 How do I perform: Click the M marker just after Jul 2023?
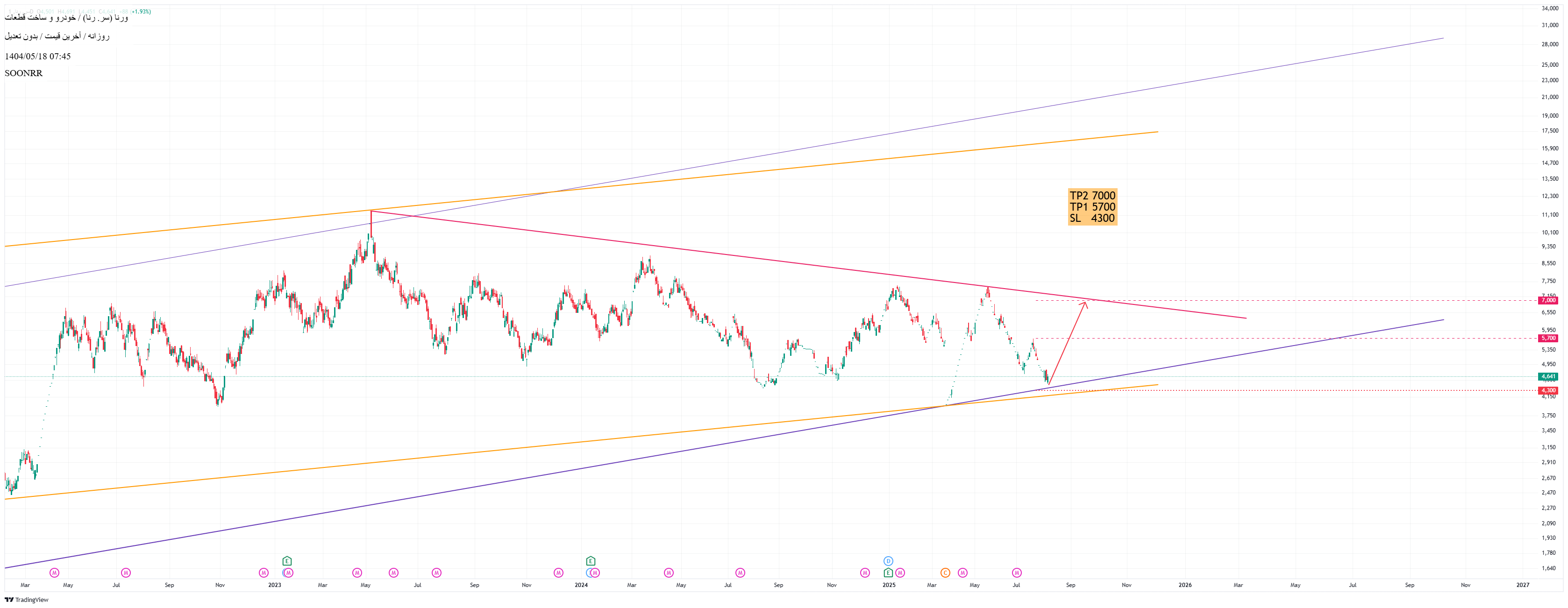pos(436,573)
